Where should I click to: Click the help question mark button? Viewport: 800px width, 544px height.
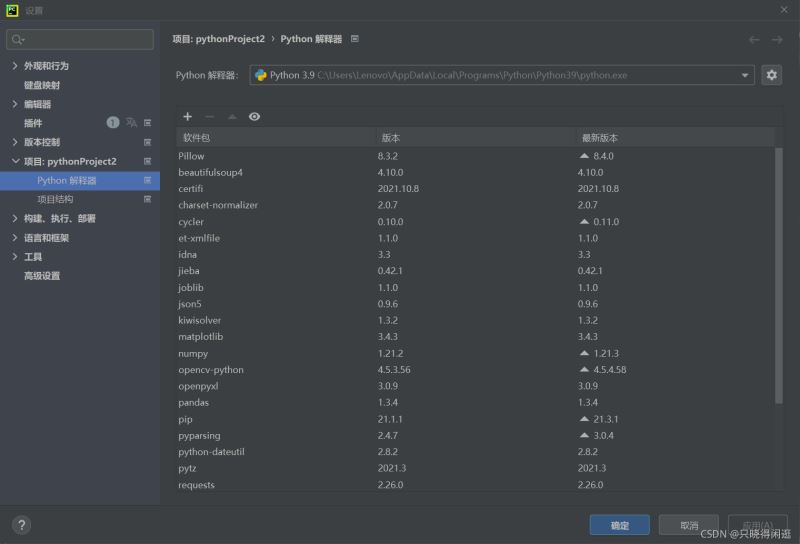coord(21,525)
